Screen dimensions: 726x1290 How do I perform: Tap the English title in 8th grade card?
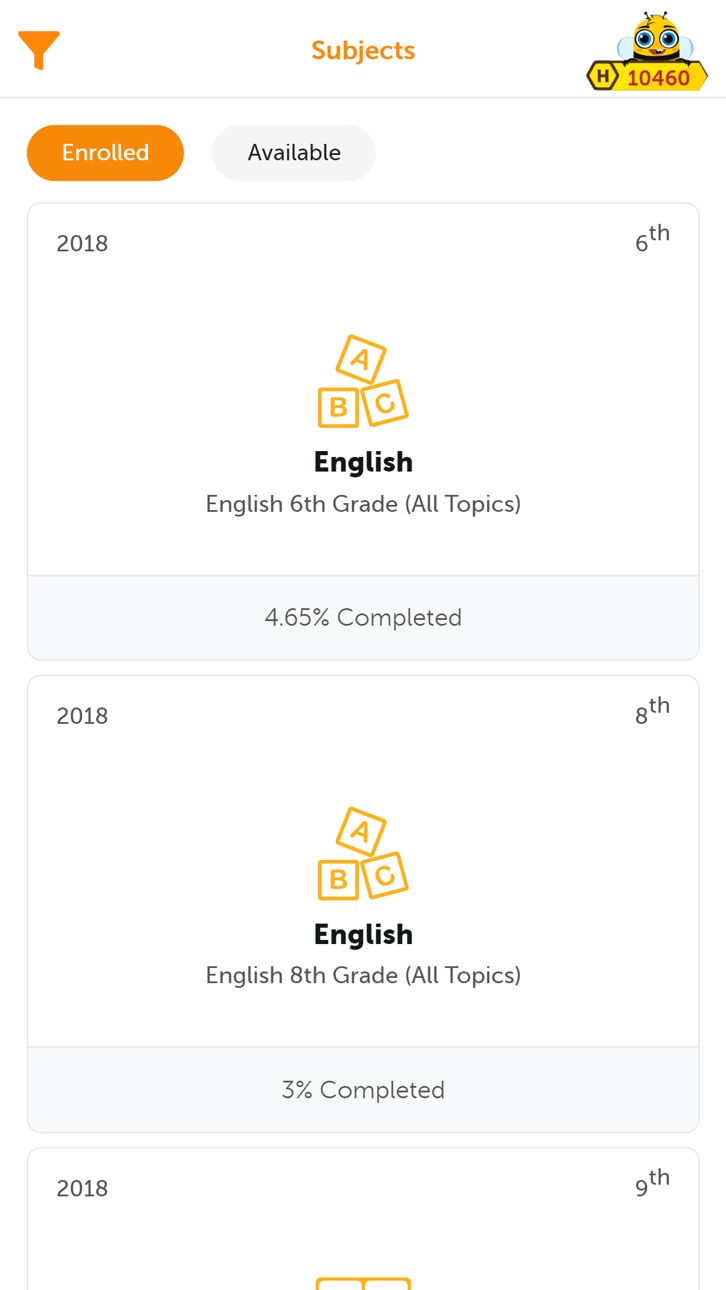(x=363, y=934)
